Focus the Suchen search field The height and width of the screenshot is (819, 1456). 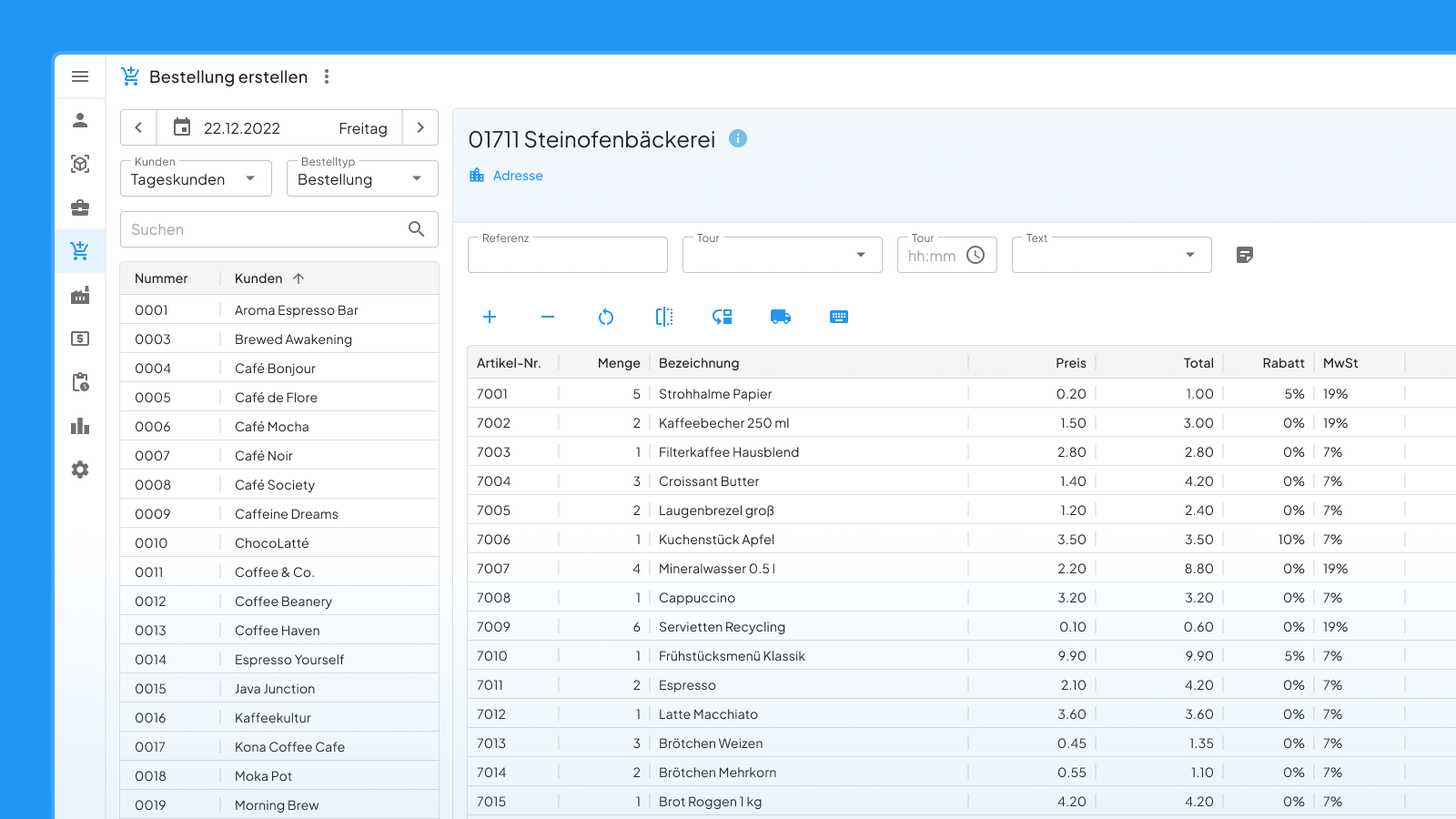click(279, 229)
